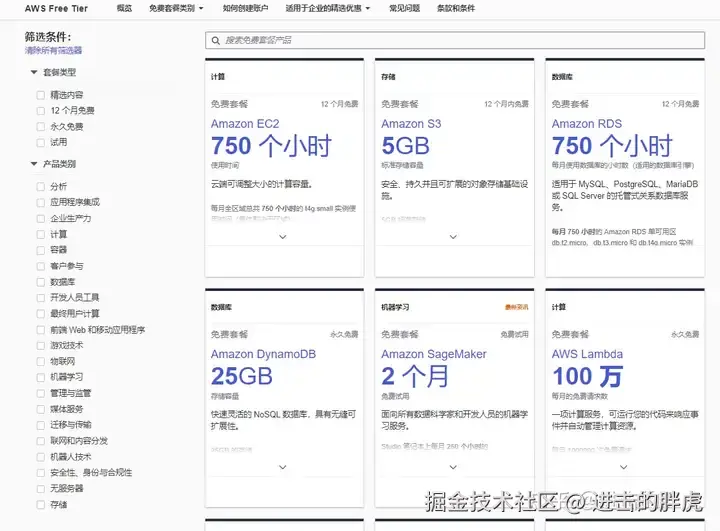The image size is (720, 531).
Task: Go to 如何创建账户 in the nav
Action: 246,8
